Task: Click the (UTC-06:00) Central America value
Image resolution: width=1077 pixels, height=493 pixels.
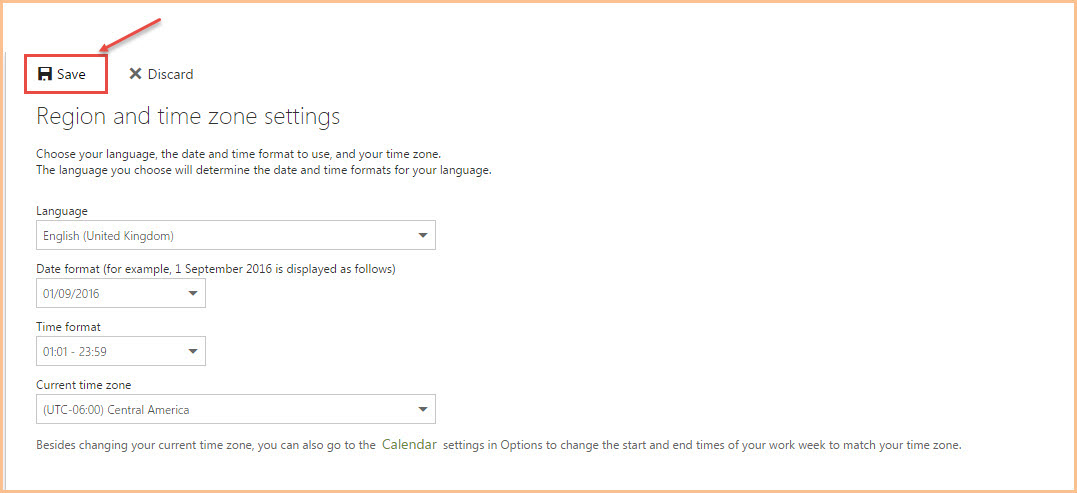Action: pyautogui.click(x=116, y=410)
